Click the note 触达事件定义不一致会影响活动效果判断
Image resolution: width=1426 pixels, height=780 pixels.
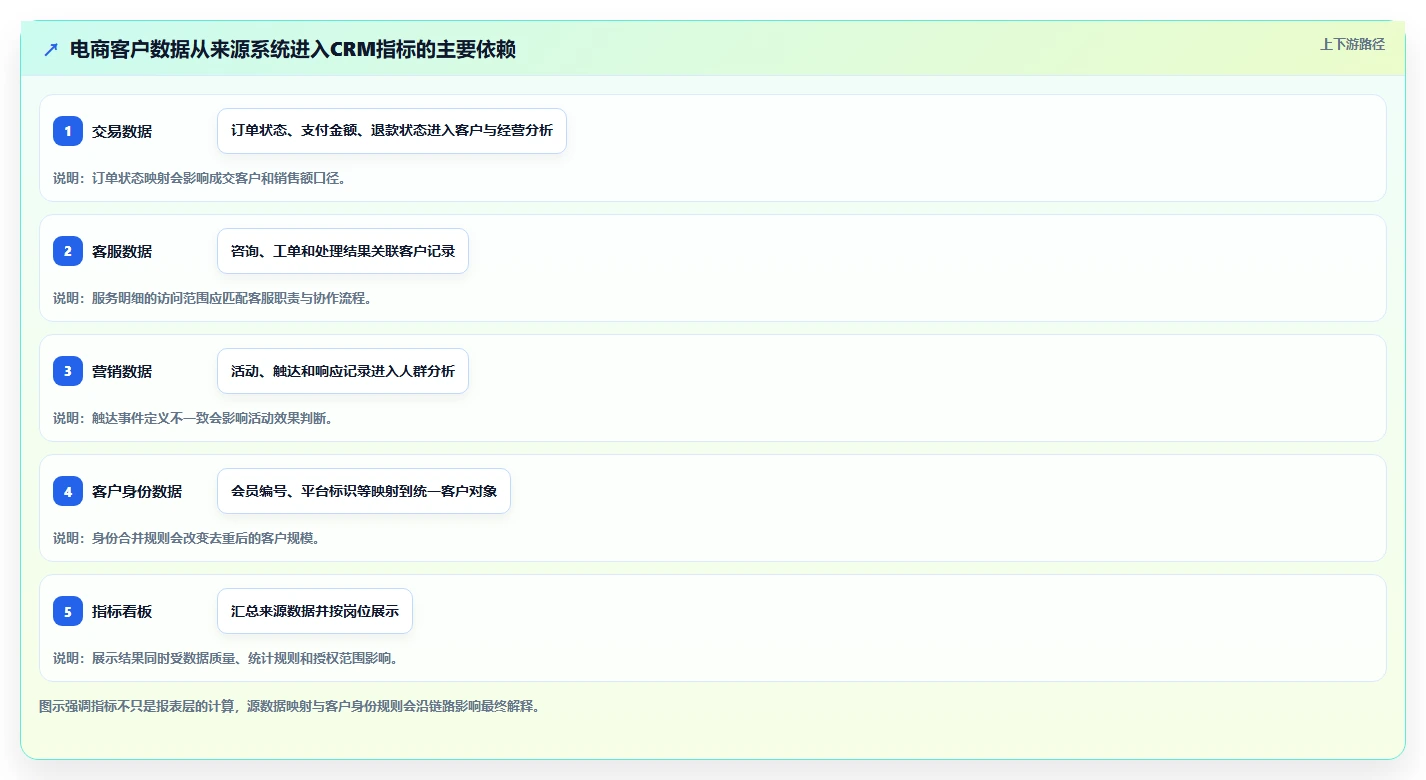point(193,418)
